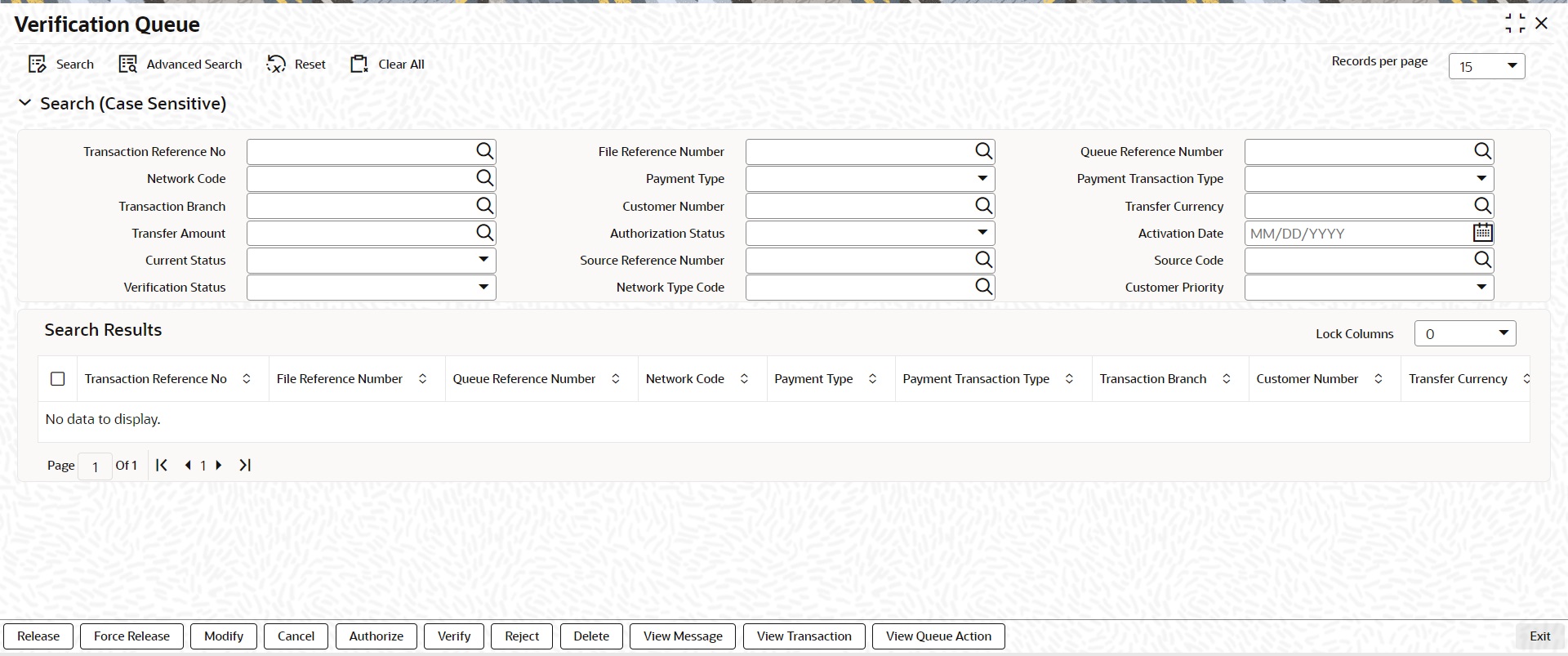Sort by File Reference Number column
1568x656 pixels.
point(422,379)
